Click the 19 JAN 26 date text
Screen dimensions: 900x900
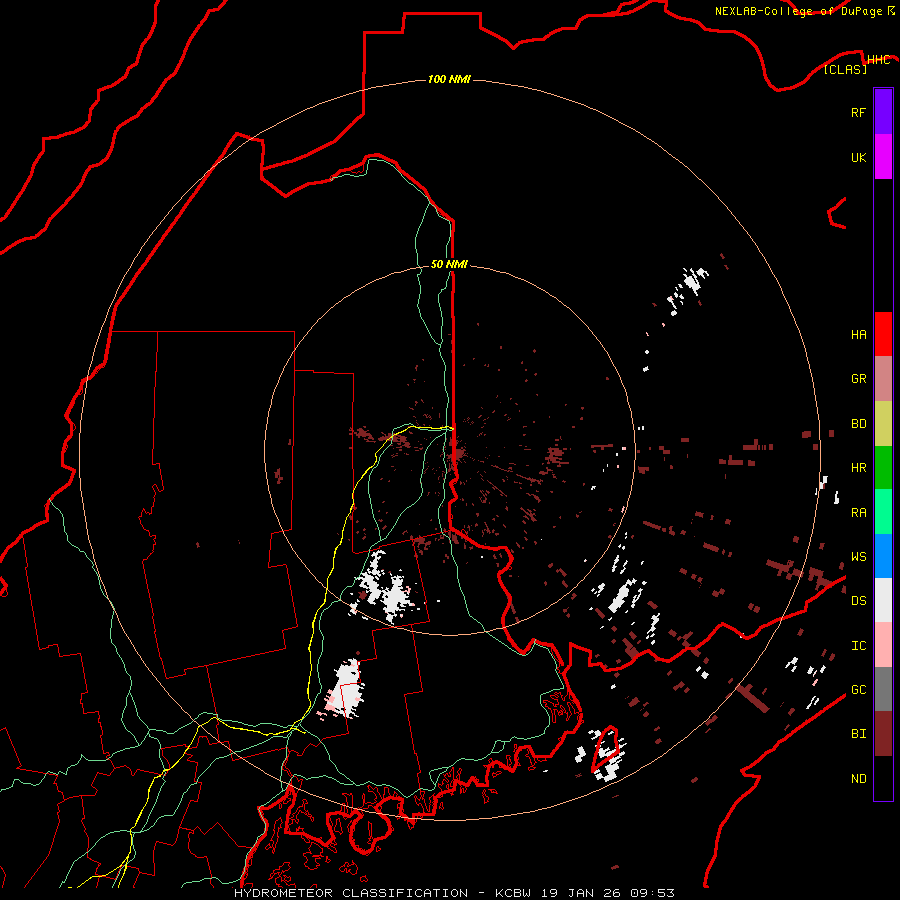tap(581, 893)
